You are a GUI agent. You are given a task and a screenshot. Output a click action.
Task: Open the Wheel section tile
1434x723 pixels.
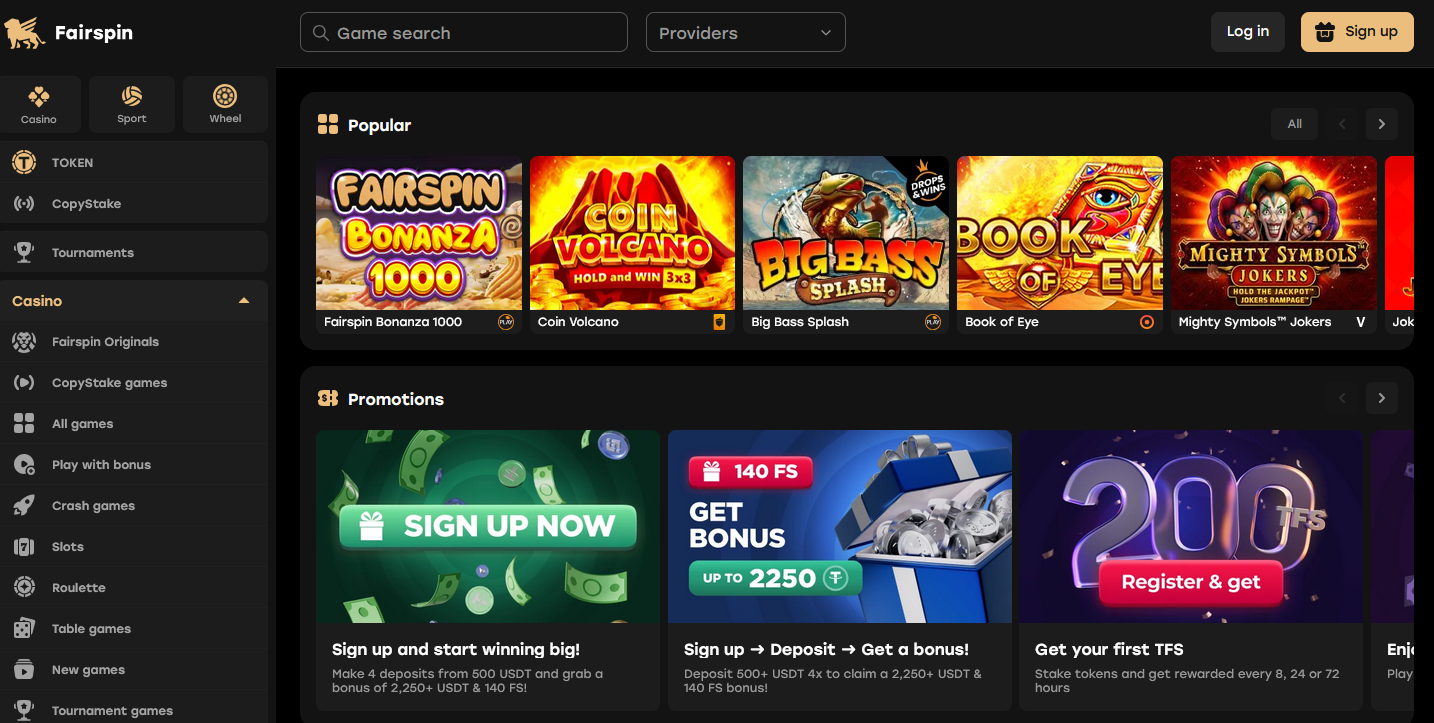point(225,104)
